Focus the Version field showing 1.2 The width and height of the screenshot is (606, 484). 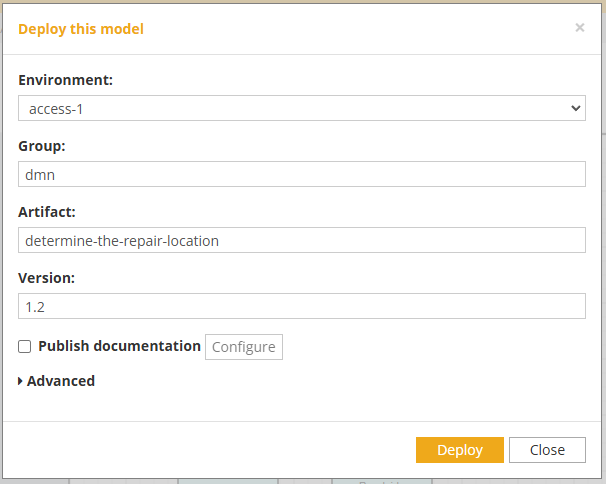[302, 306]
